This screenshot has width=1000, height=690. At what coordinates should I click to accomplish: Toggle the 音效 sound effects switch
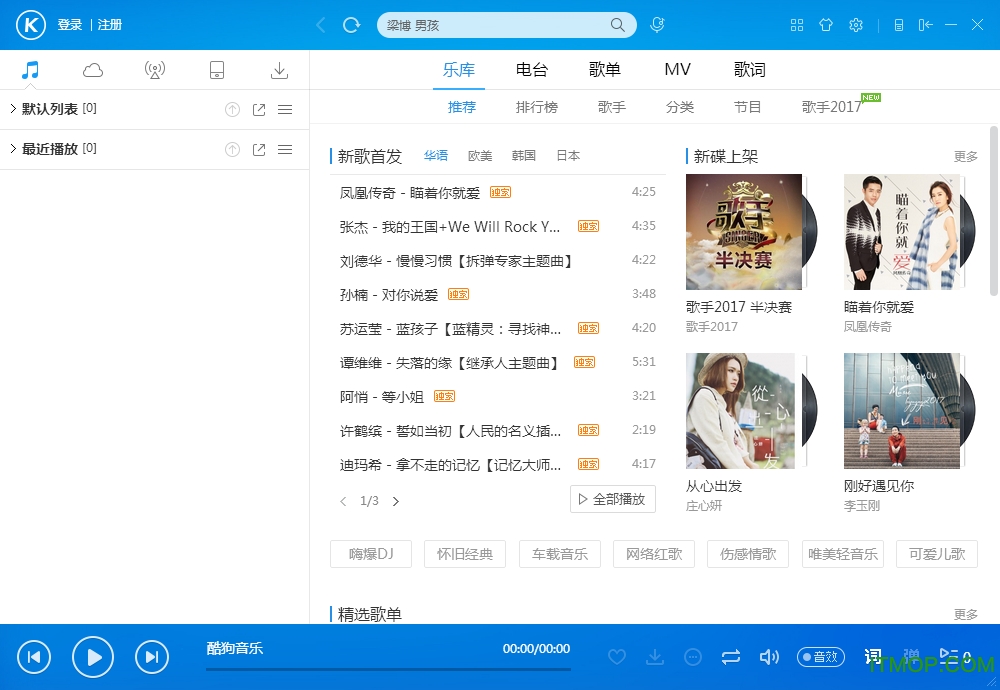pos(820,657)
